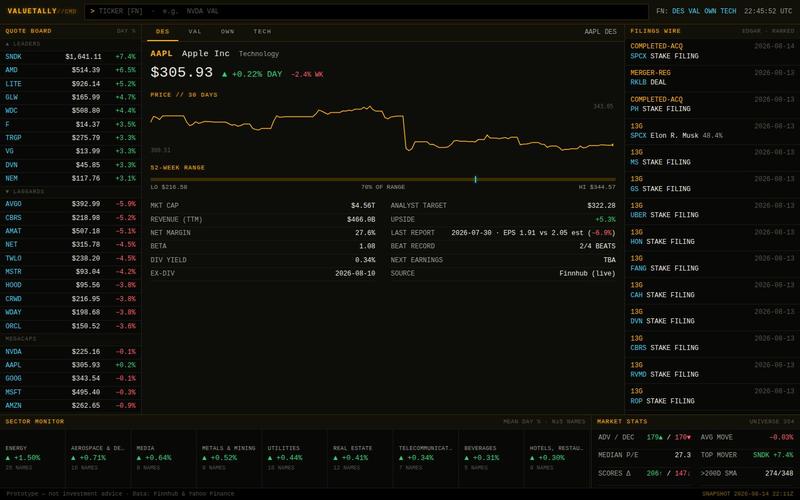Open FANG stake filing entry

[x=712, y=263]
